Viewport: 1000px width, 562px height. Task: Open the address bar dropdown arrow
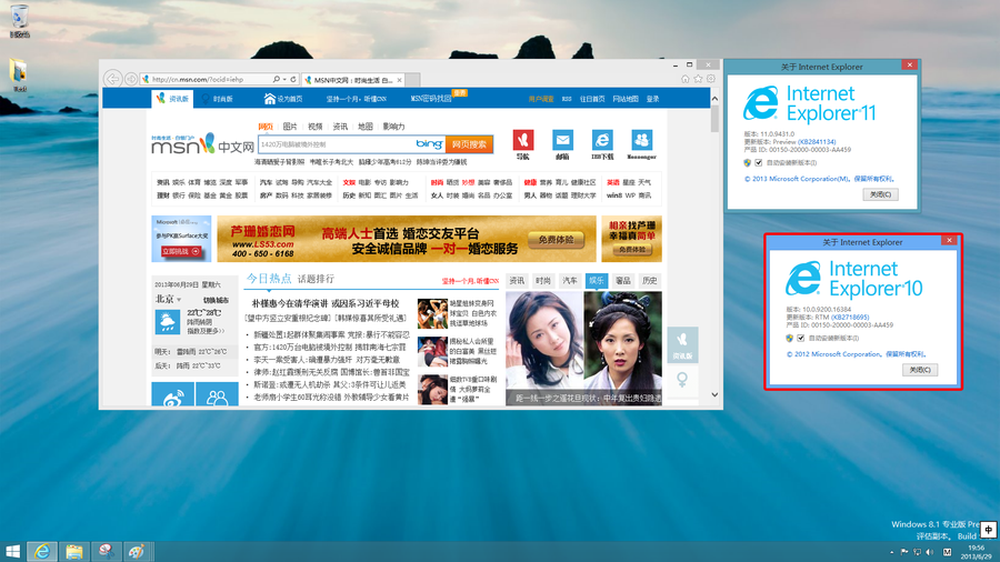[x=284, y=80]
